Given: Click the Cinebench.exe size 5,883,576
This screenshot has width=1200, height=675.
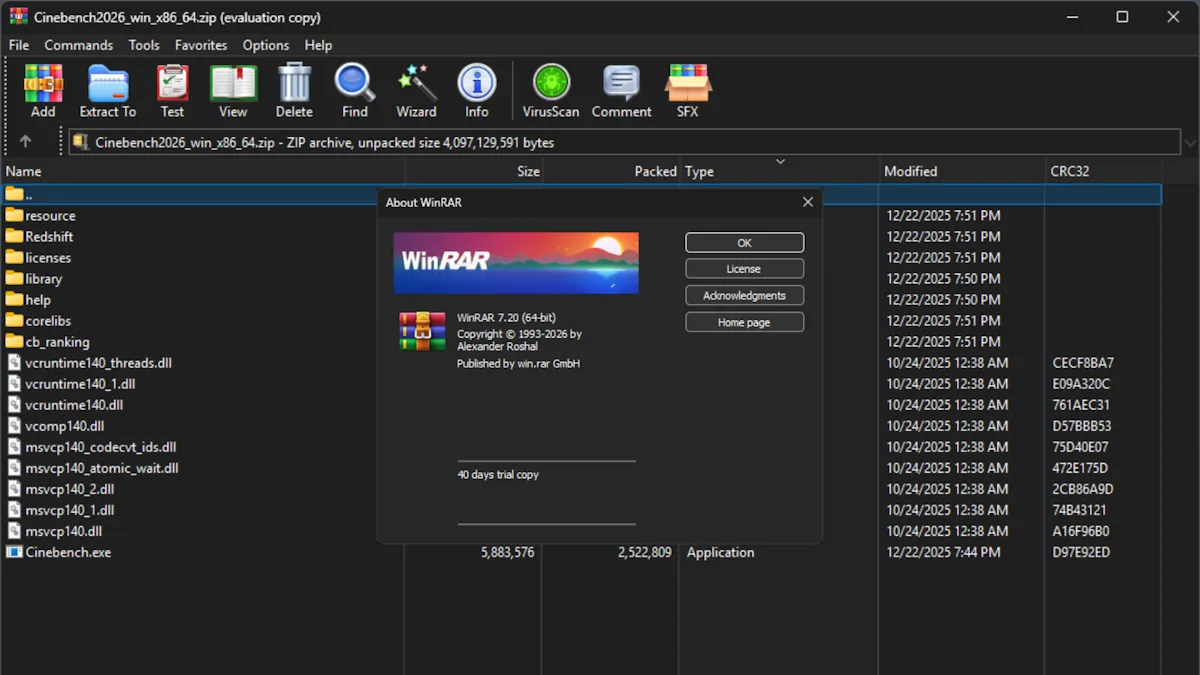Looking at the screenshot, I should click(x=507, y=552).
